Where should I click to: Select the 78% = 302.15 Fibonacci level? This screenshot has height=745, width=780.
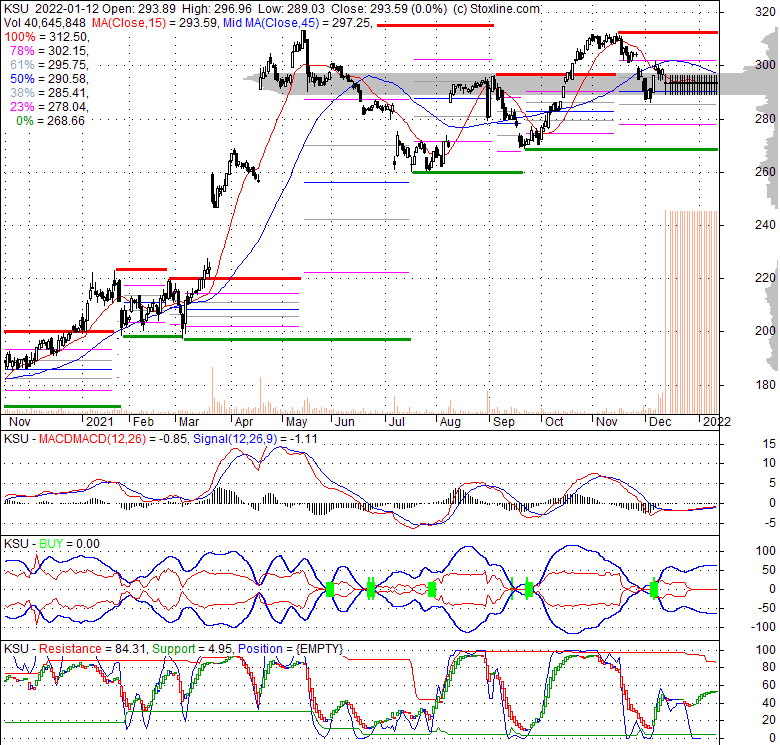pos(48,51)
